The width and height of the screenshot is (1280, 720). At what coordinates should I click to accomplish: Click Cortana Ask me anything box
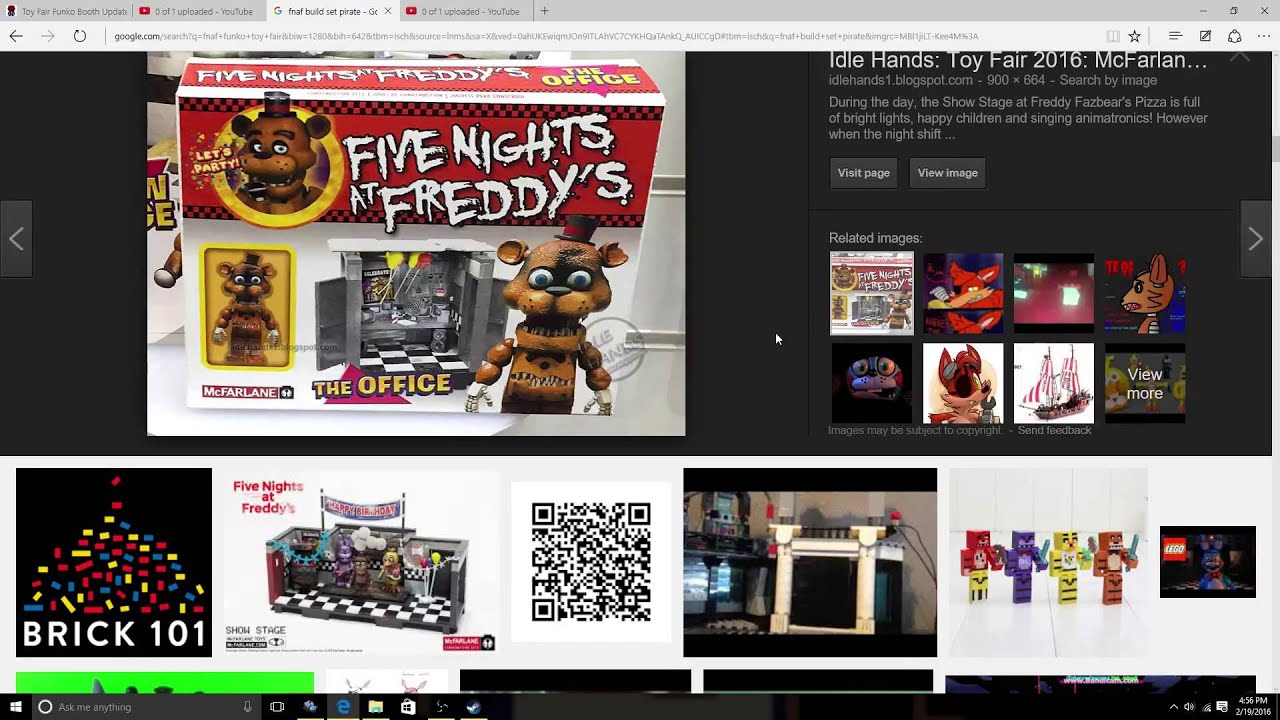pyautogui.click(x=145, y=707)
